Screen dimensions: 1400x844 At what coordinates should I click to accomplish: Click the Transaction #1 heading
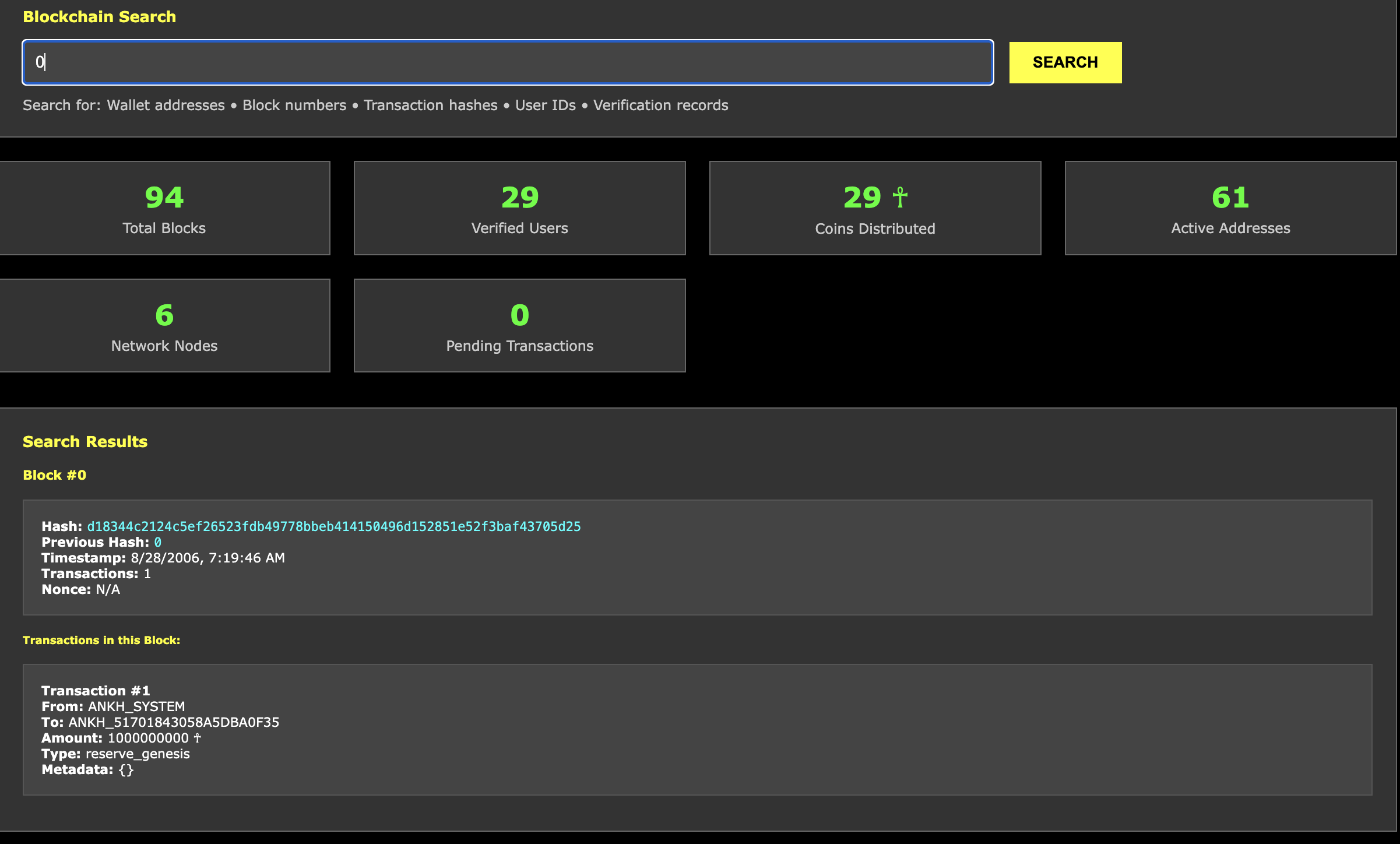click(96, 691)
